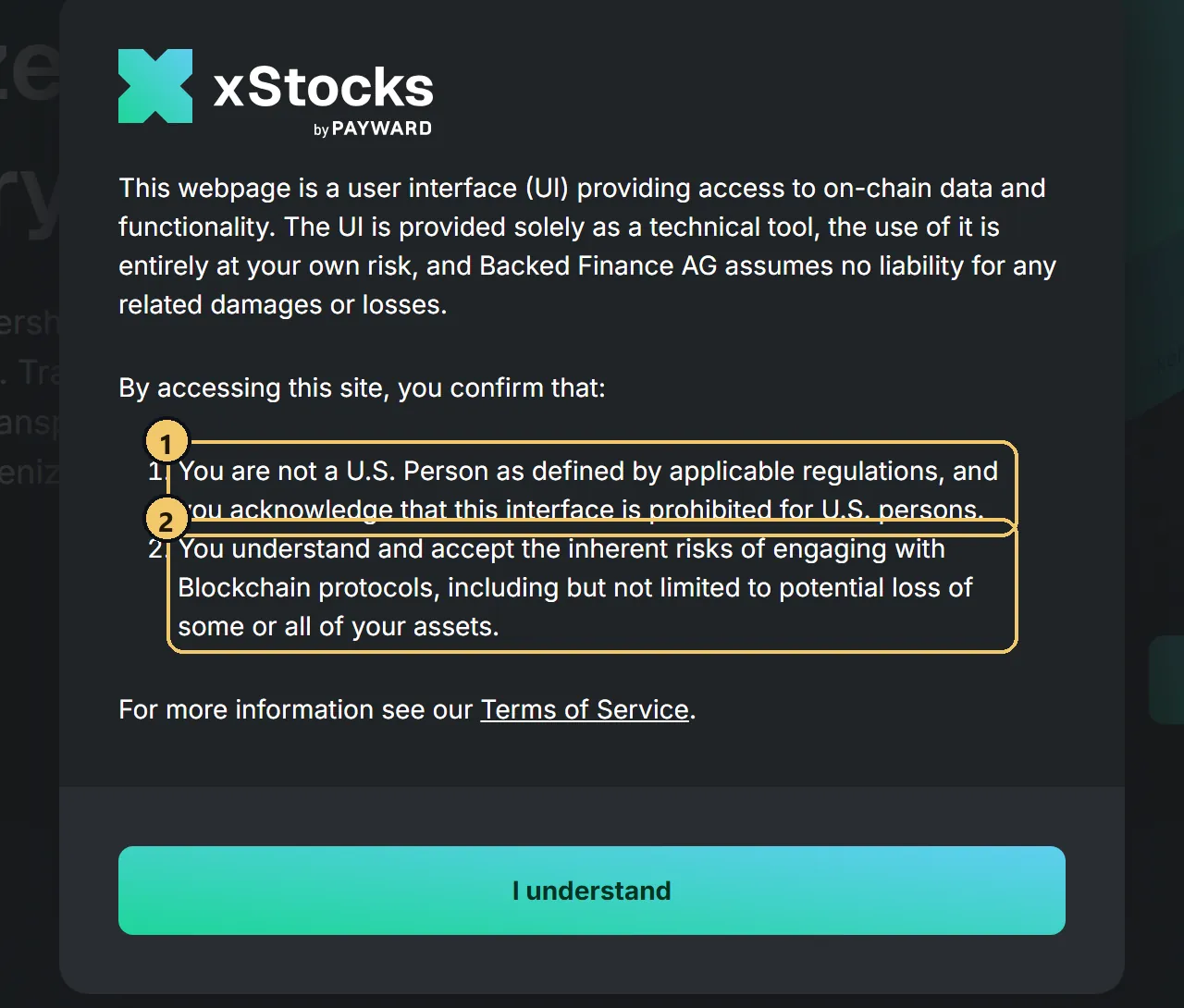
Task: Click the list marker number 1
Action: [155, 471]
